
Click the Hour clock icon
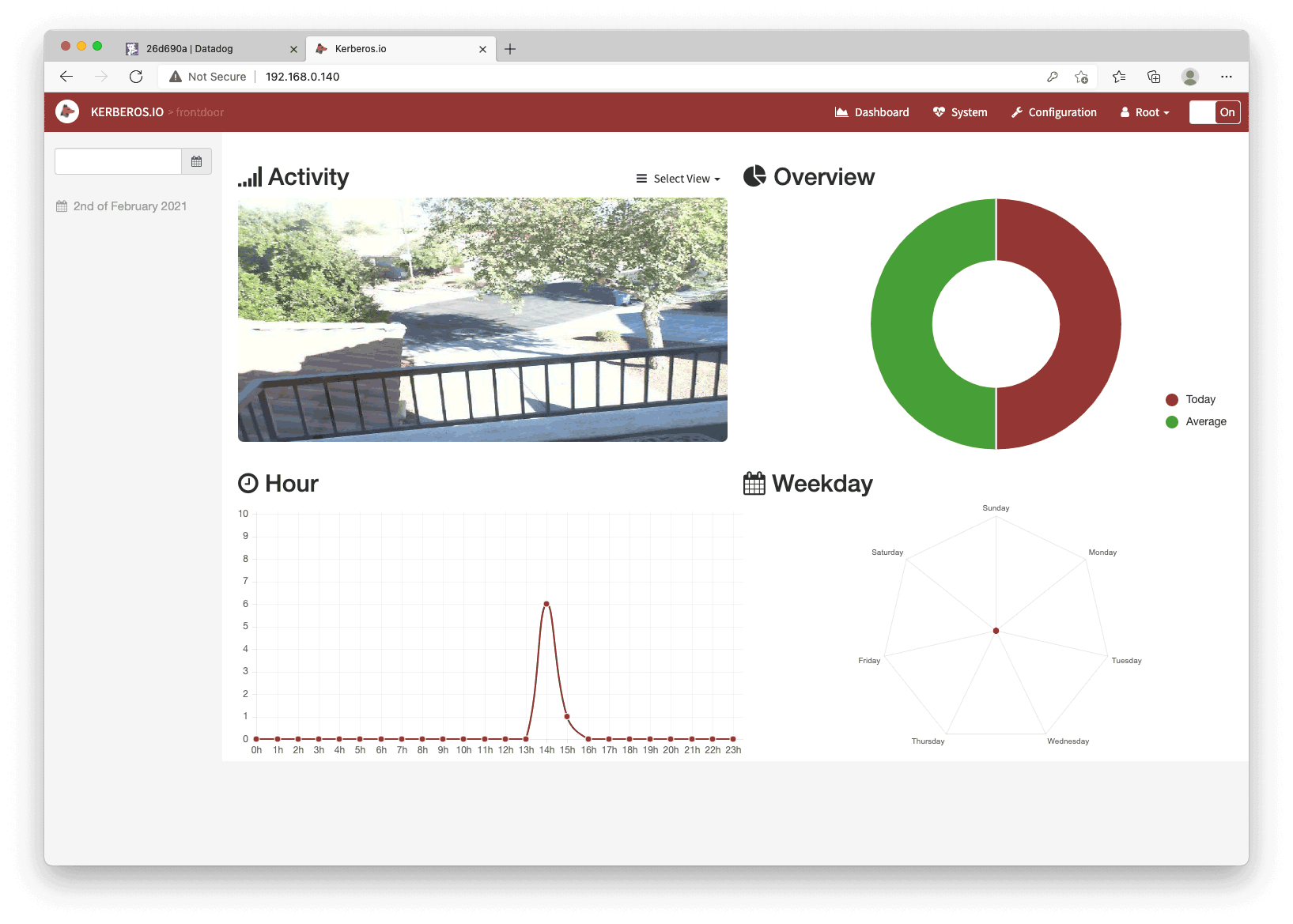[248, 483]
